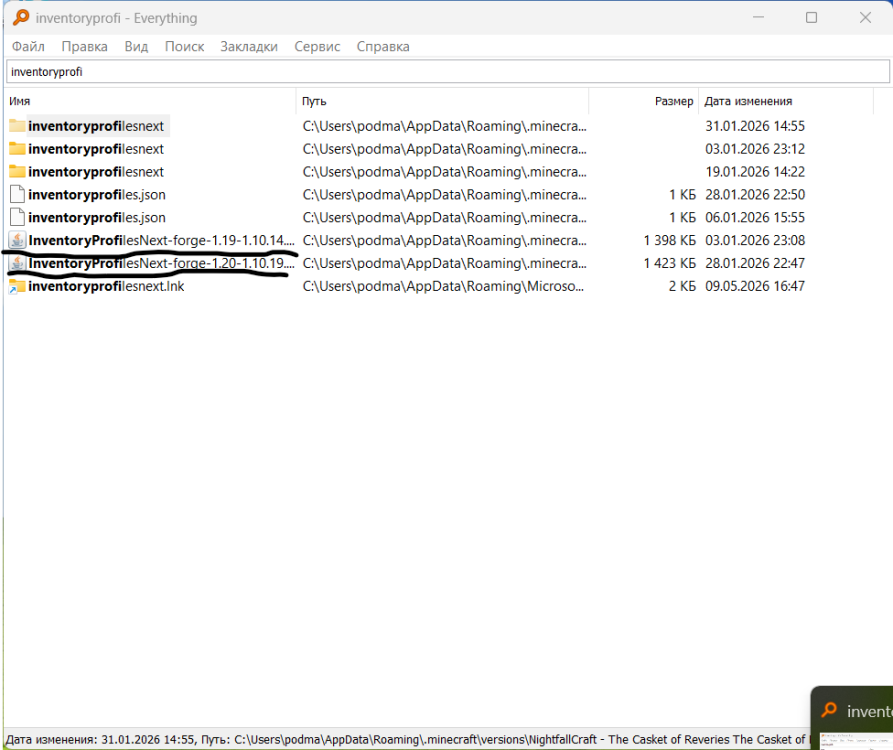The height and width of the screenshot is (750, 893).
Task: Click folder icon of inventoryprofilesnext dated 03.01.2026 23:12
Action: click(x=17, y=149)
